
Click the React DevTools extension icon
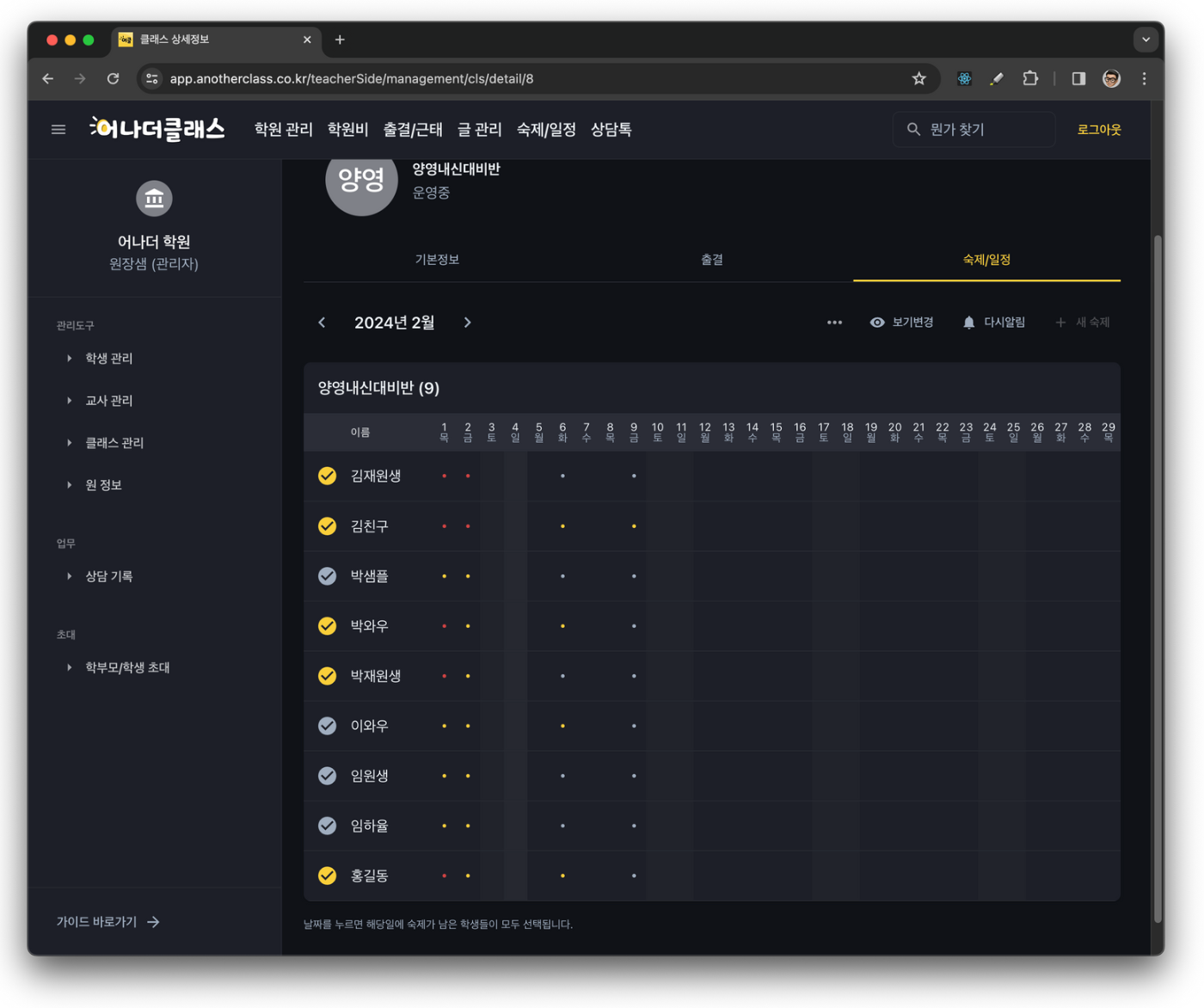tap(965, 78)
